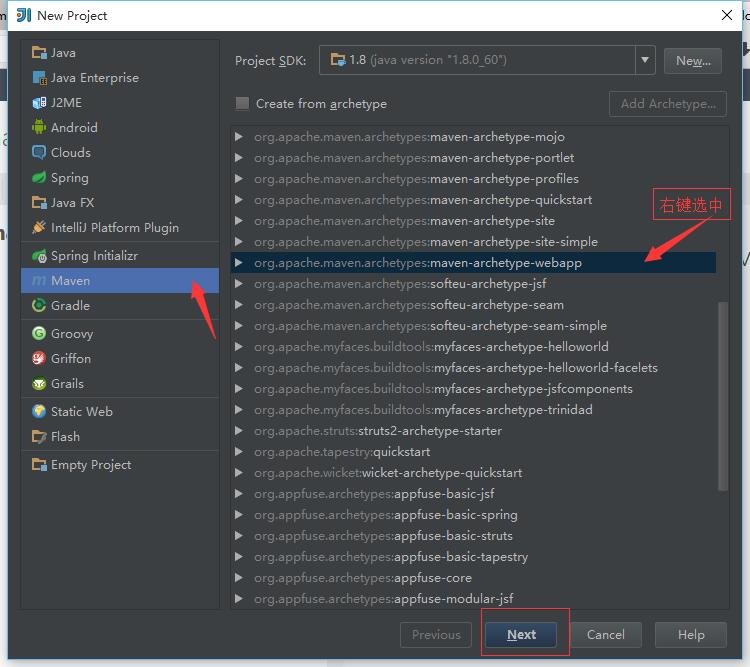Click IntelliJ logo in title bar
Image resolution: width=750 pixels, height=667 pixels.
pos(24,15)
